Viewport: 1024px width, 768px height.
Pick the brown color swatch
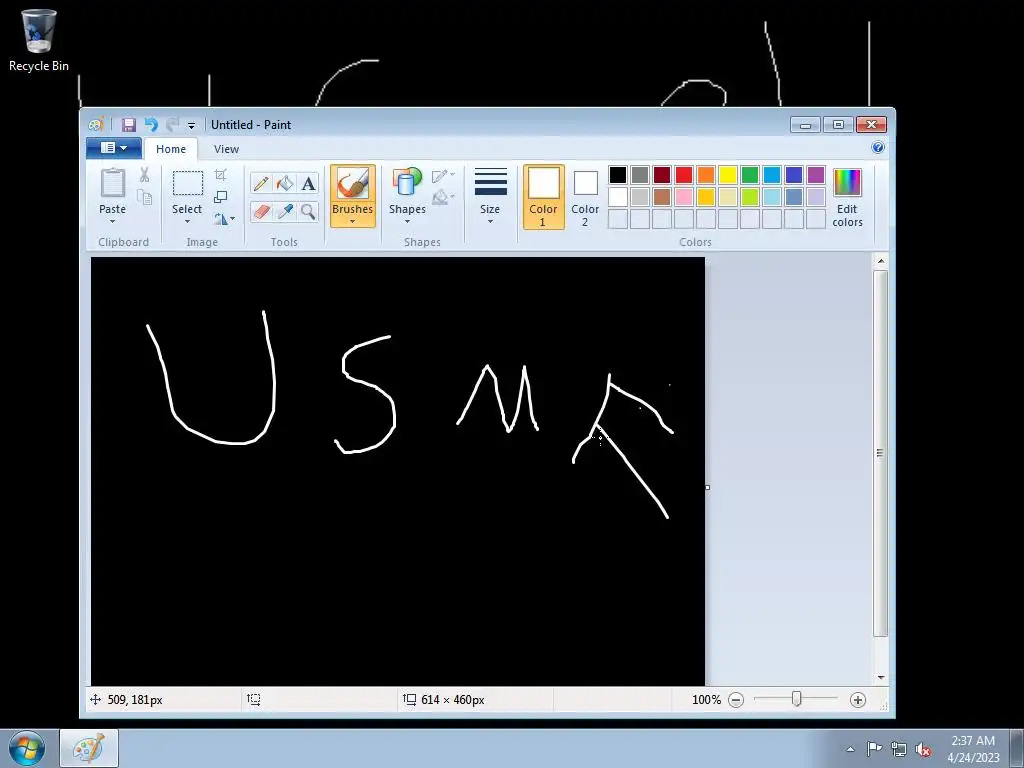tap(662, 197)
